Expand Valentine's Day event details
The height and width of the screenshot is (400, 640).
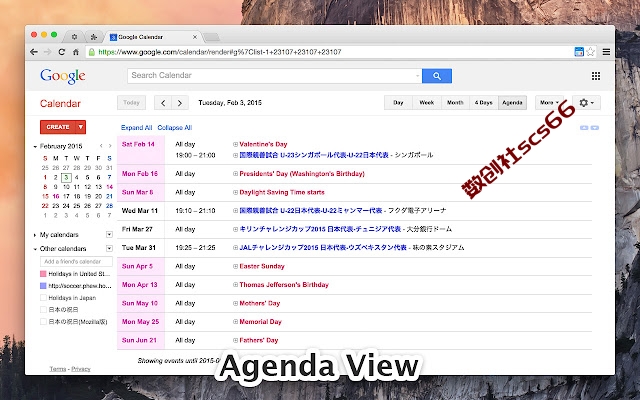click(236, 144)
